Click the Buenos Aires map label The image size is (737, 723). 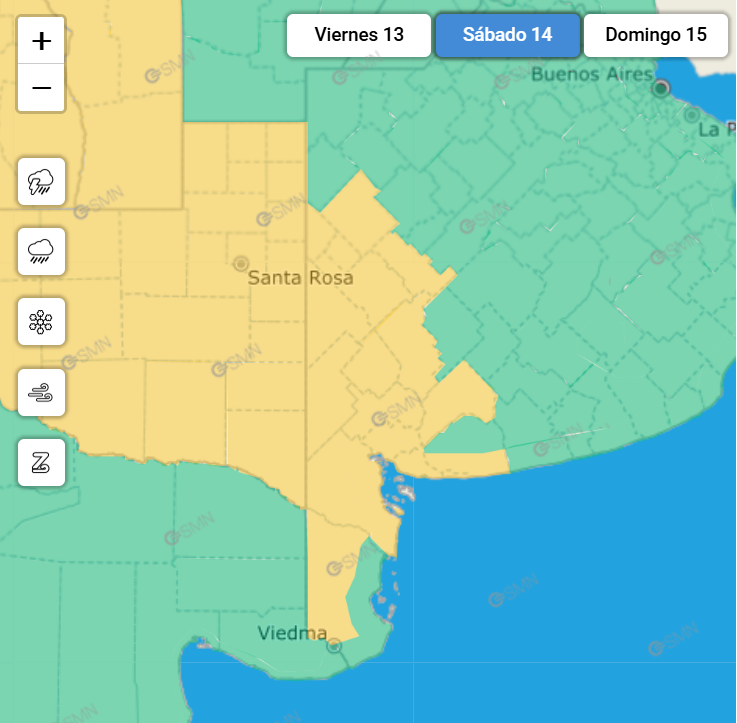point(591,74)
